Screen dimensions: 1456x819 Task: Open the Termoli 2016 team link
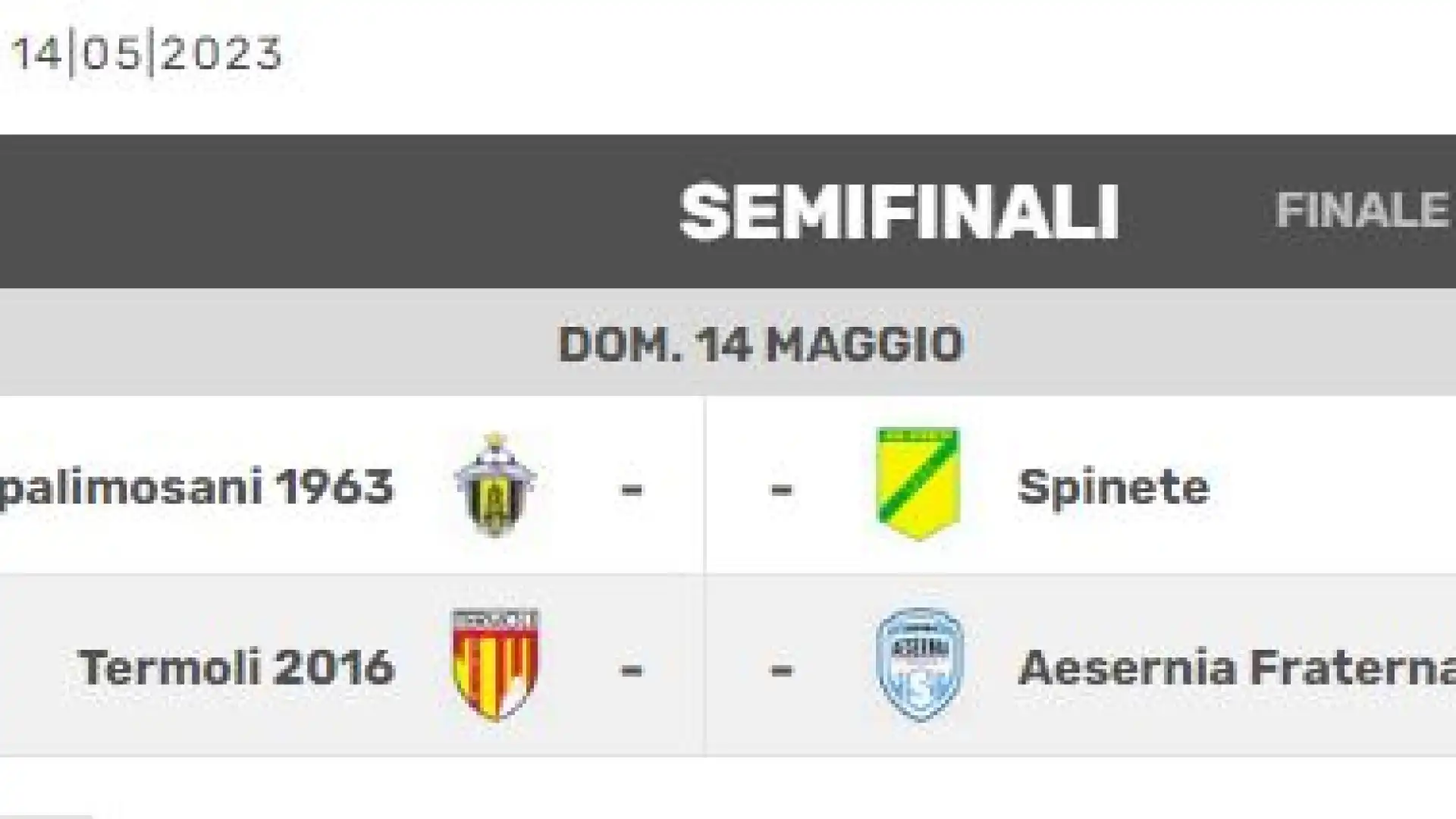[237, 667]
